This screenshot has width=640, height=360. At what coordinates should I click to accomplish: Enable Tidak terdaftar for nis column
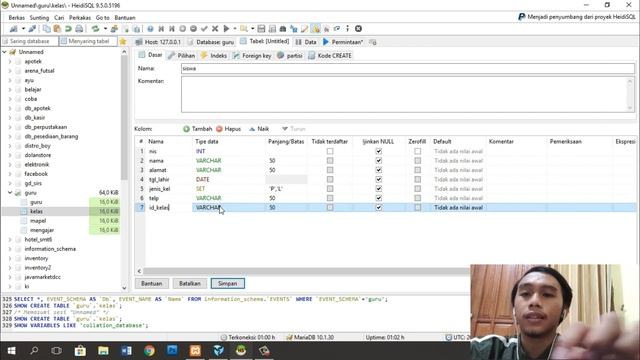[330, 151]
